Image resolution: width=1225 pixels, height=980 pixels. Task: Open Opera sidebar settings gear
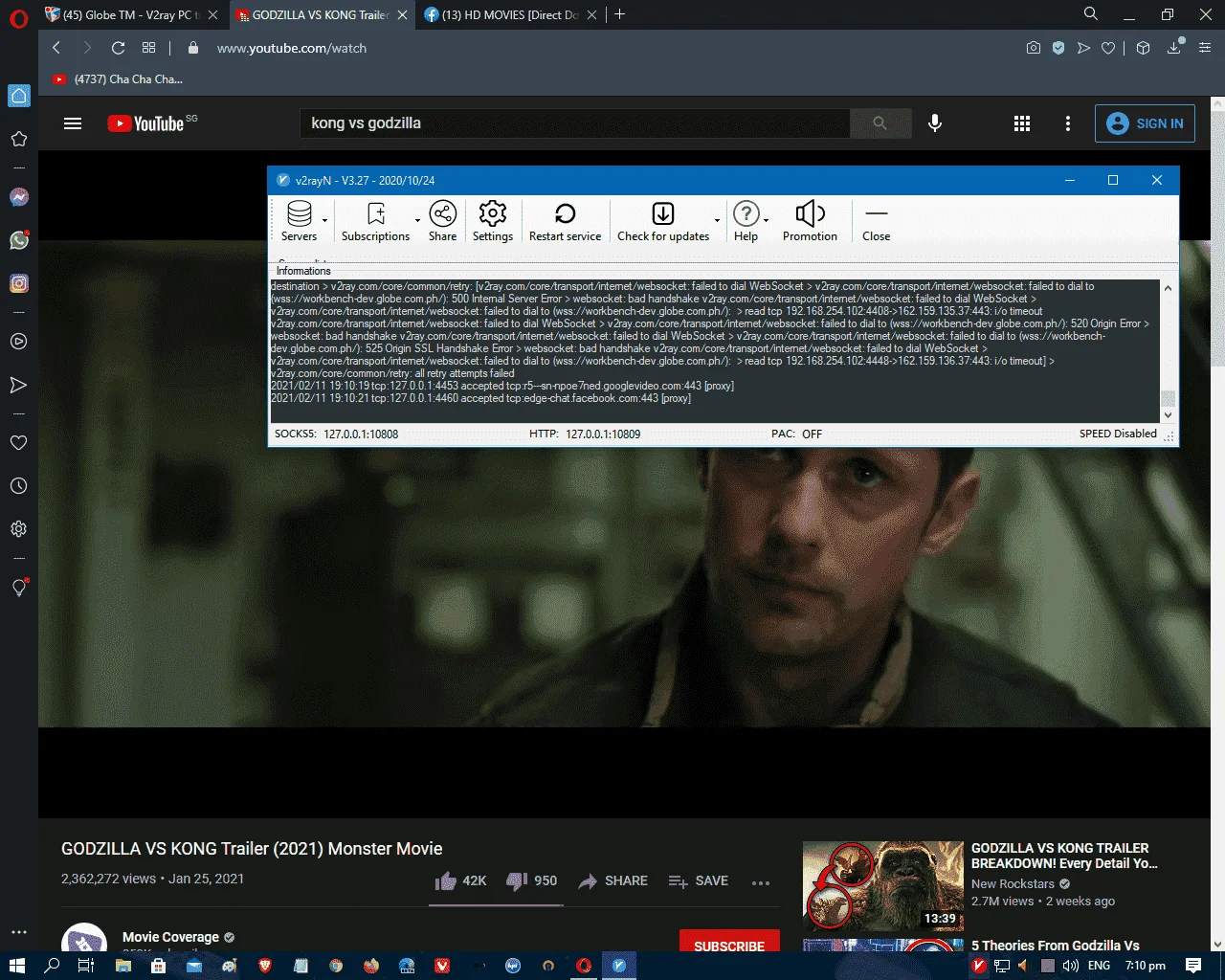[18, 529]
